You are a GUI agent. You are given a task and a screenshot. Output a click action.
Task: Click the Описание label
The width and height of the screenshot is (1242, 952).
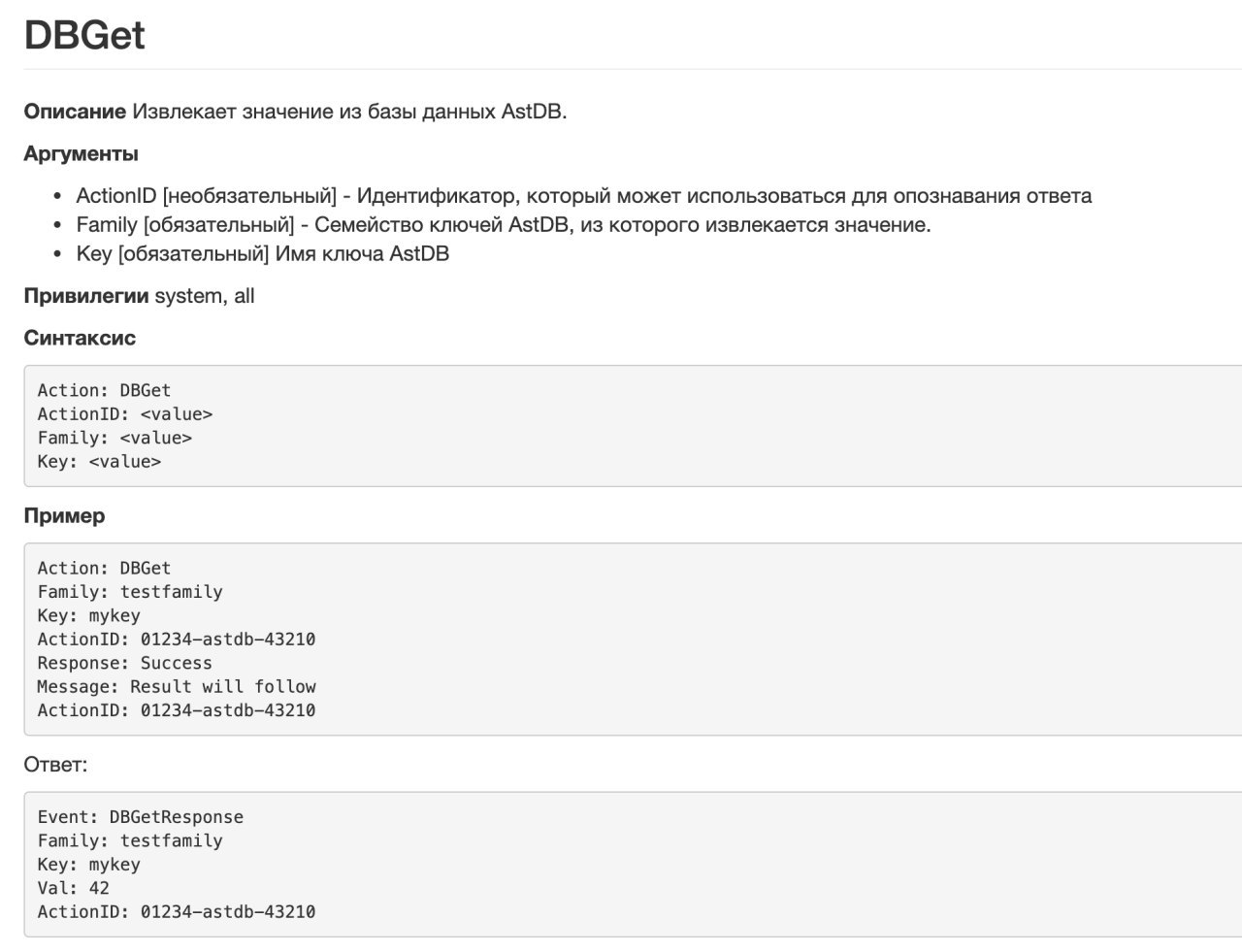click(x=75, y=112)
